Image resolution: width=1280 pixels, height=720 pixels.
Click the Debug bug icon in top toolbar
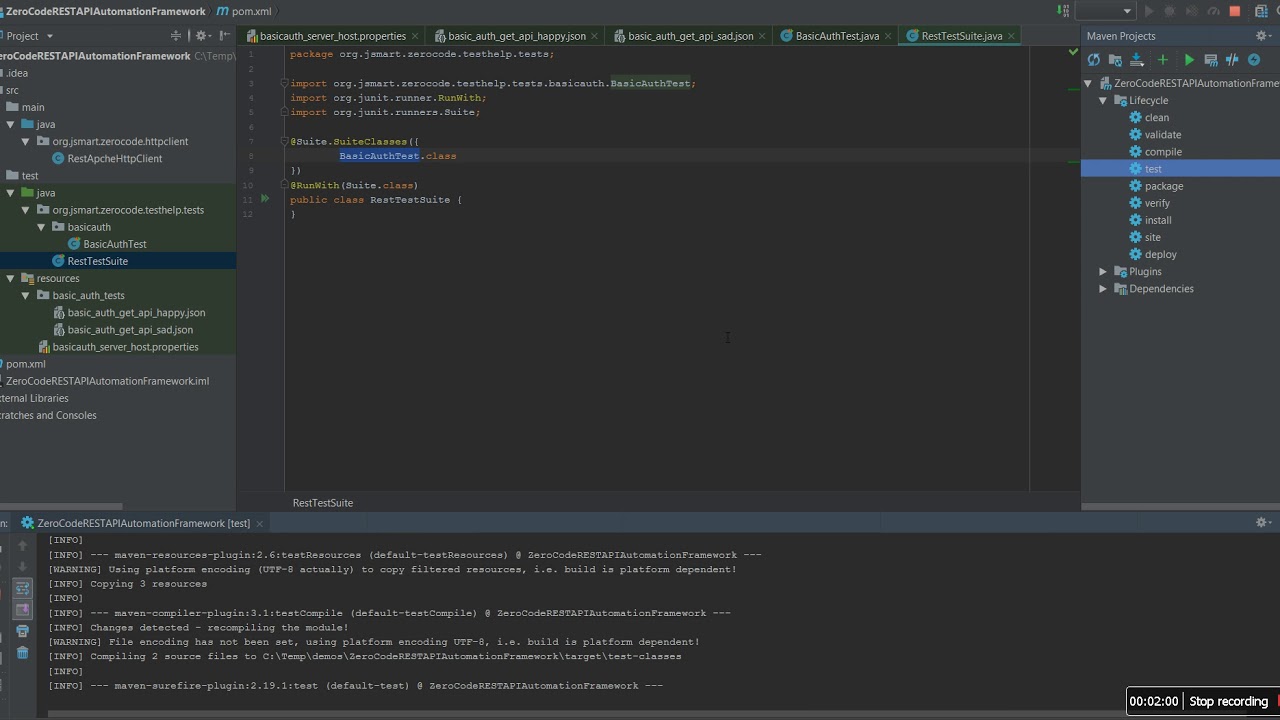1169,11
